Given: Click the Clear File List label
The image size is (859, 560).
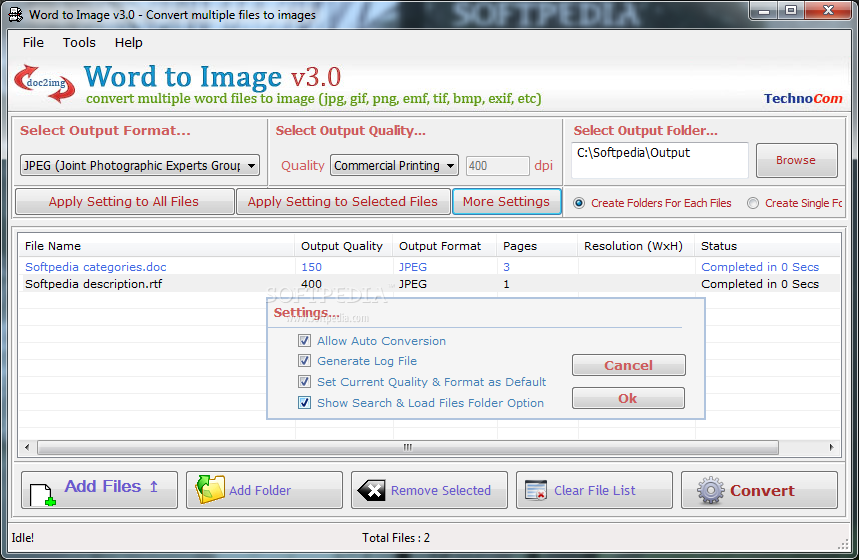Looking at the screenshot, I should pos(594,490).
